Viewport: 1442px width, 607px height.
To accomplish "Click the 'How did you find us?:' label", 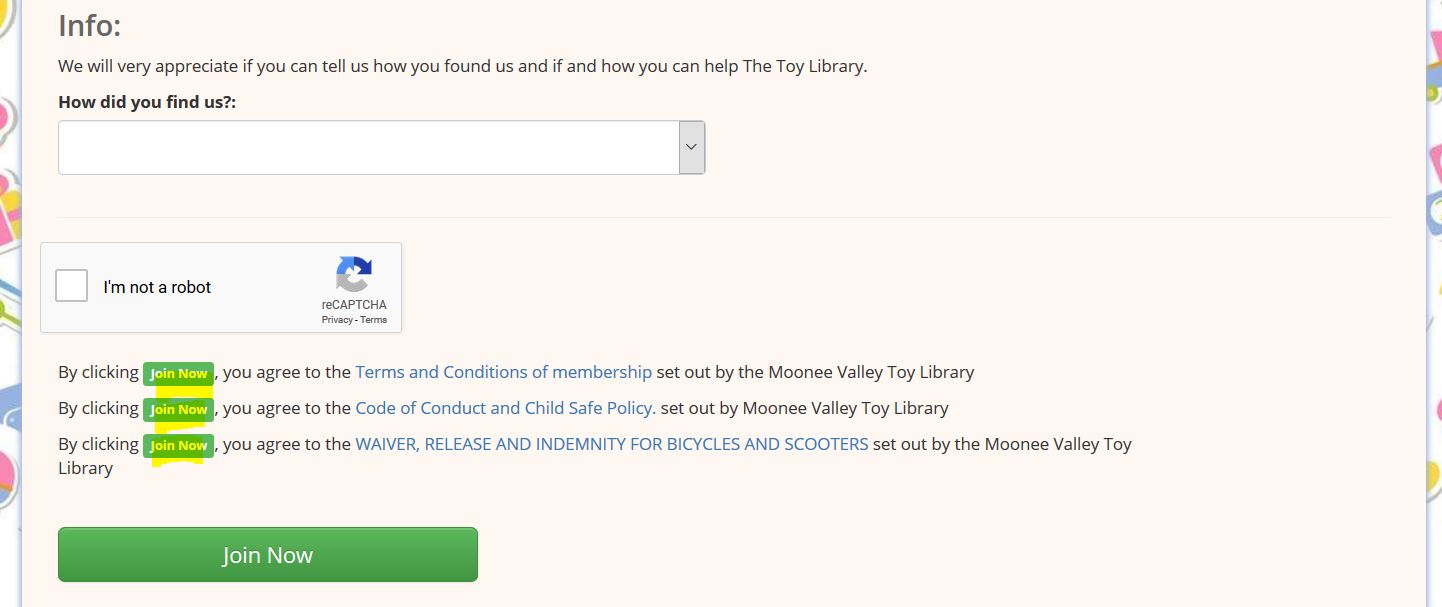I will coord(147,102).
